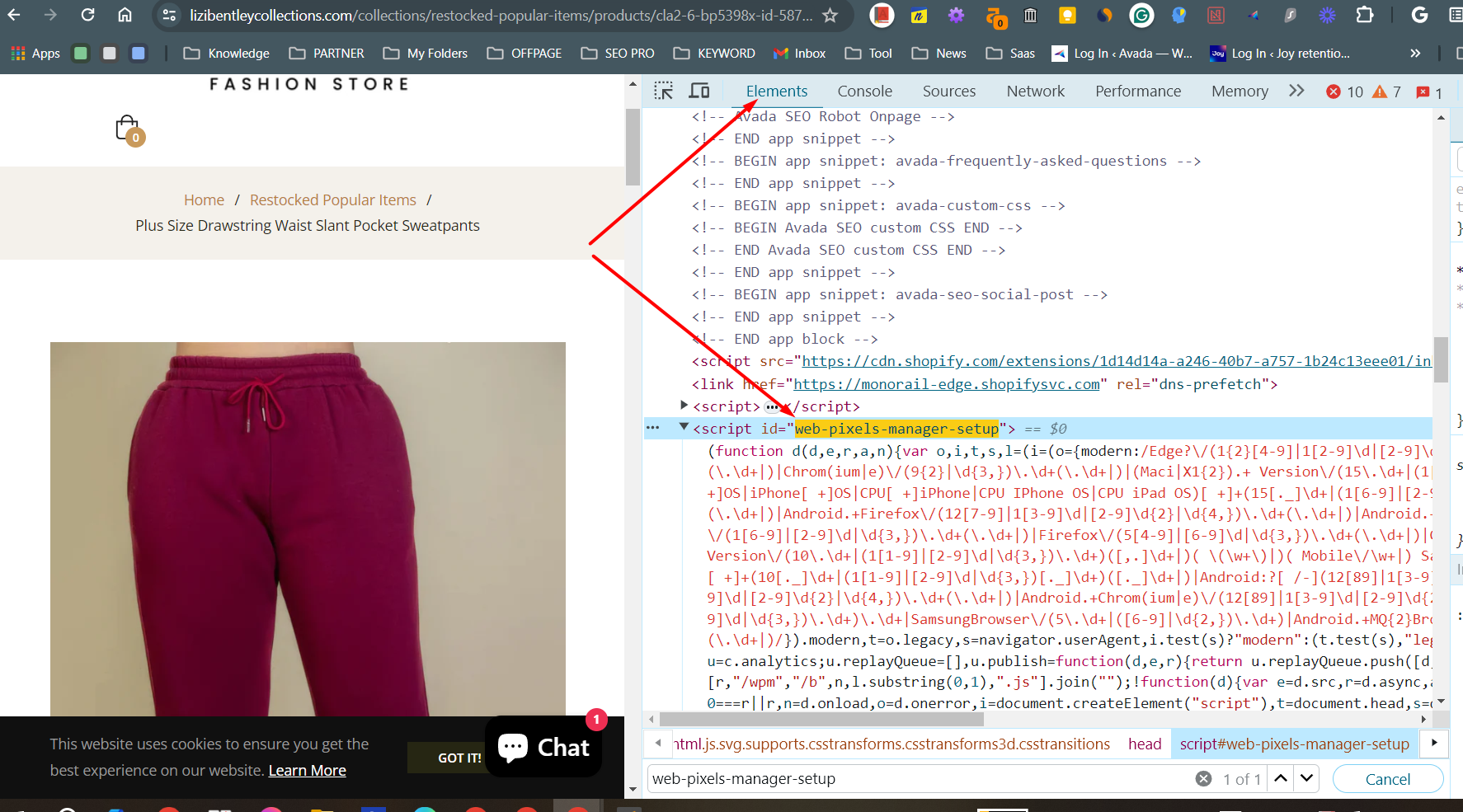Open the Google account G icon
This screenshot has height=812, width=1463.
point(1419,15)
